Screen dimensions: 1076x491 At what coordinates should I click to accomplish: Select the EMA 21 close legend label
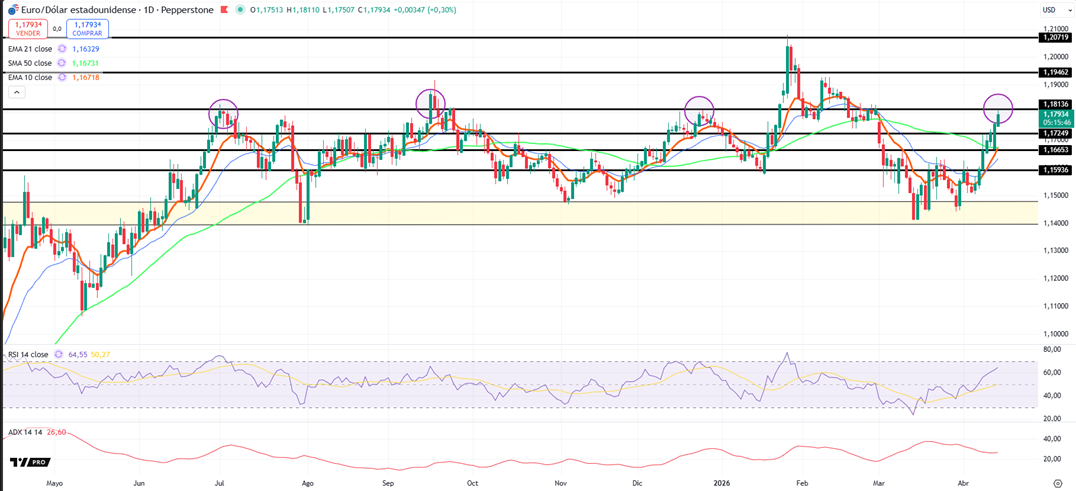tap(29, 48)
